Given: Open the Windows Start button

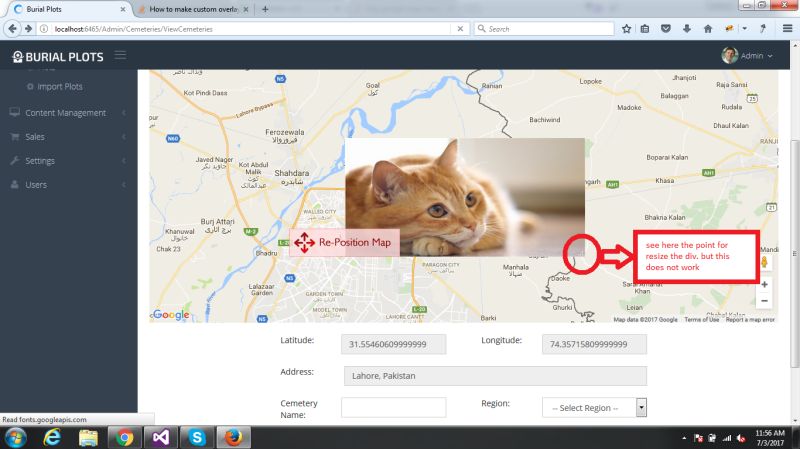Looking at the screenshot, I should click(x=15, y=438).
